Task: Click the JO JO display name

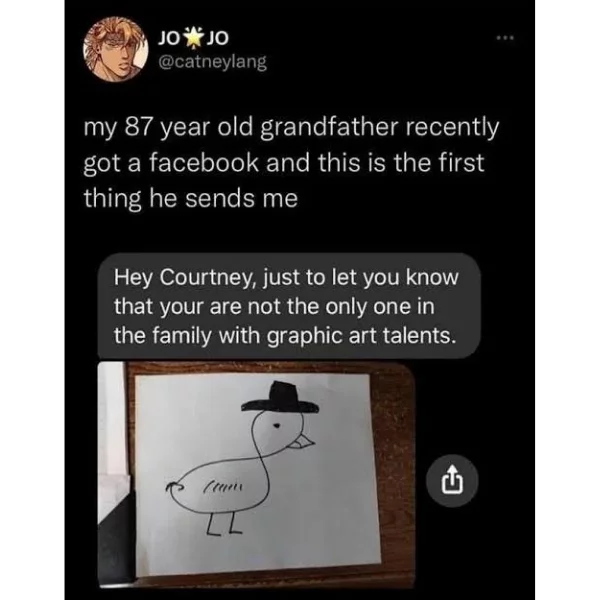Action: coord(193,38)
